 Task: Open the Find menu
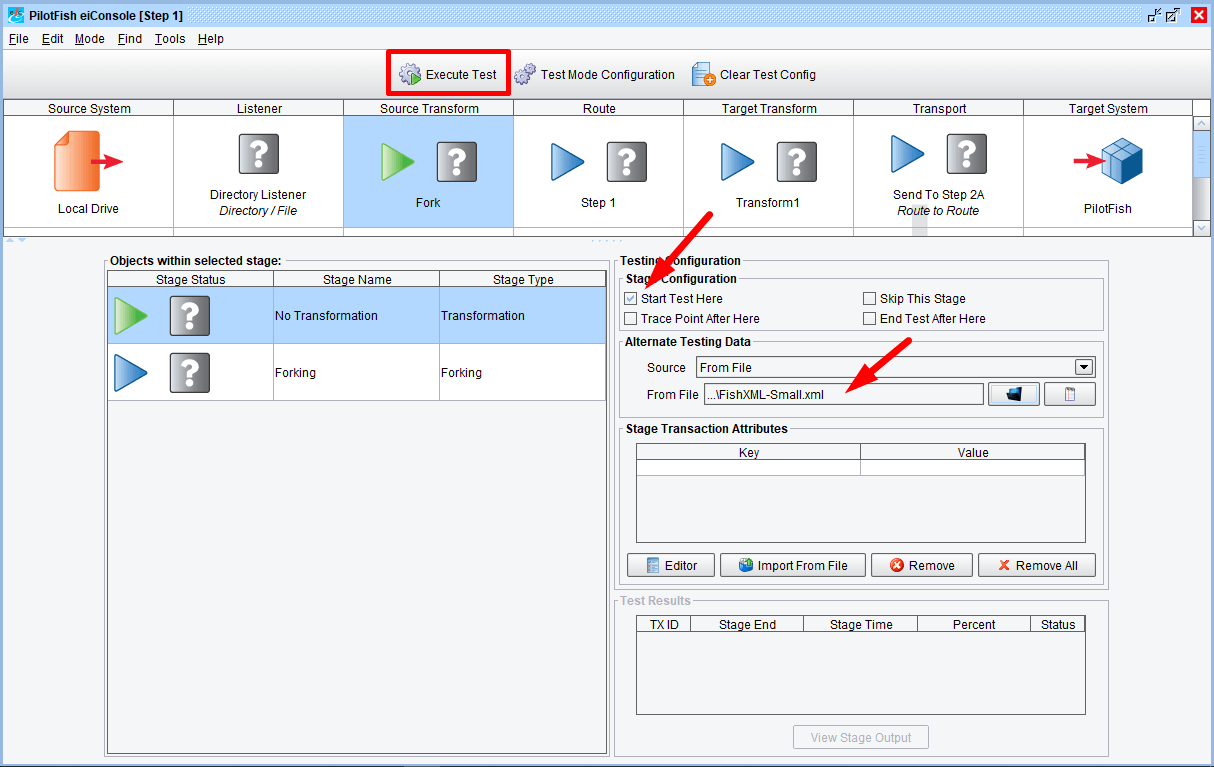130,39
